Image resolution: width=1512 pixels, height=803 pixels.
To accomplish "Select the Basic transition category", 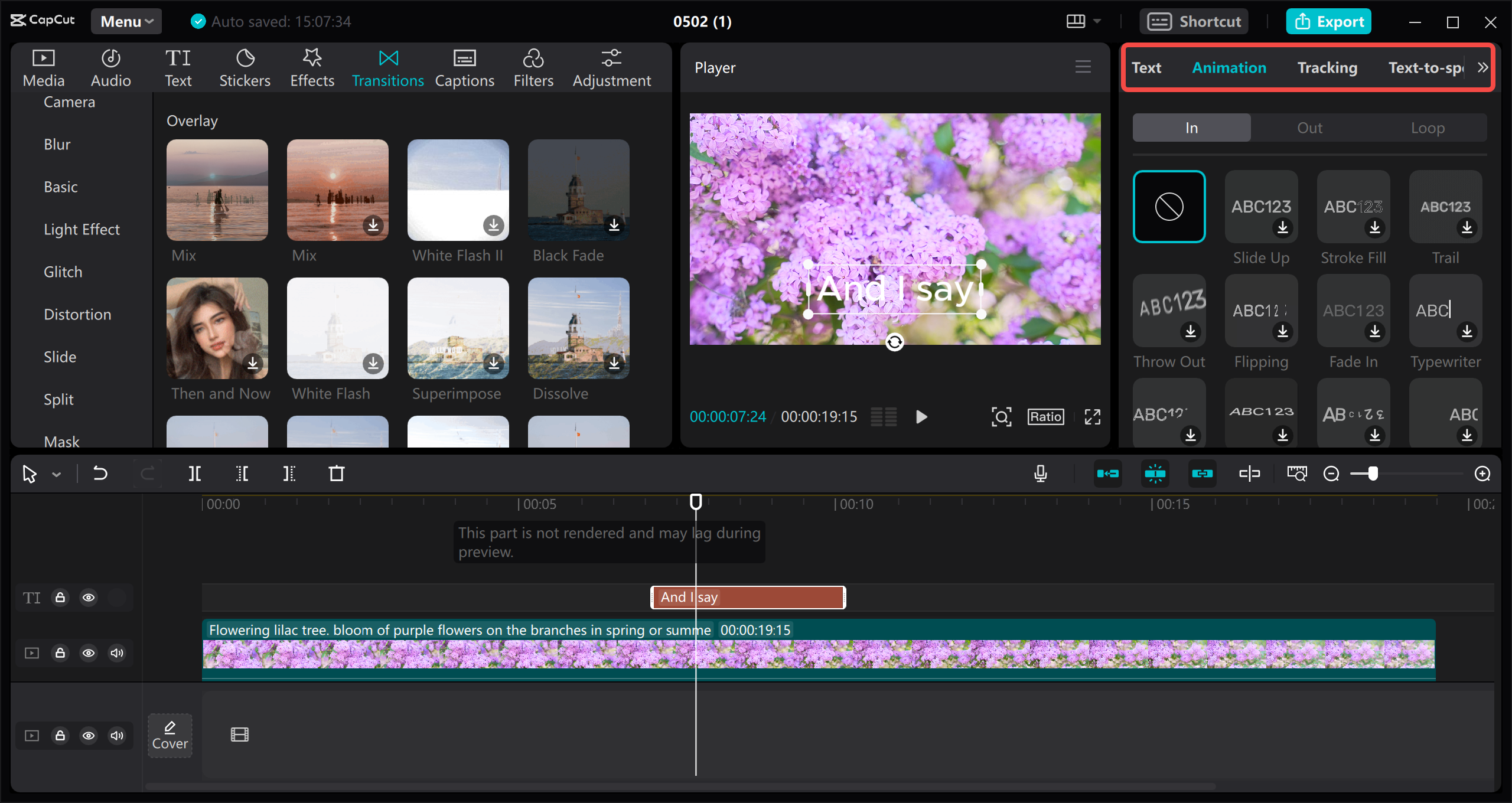I will point(61,187).
